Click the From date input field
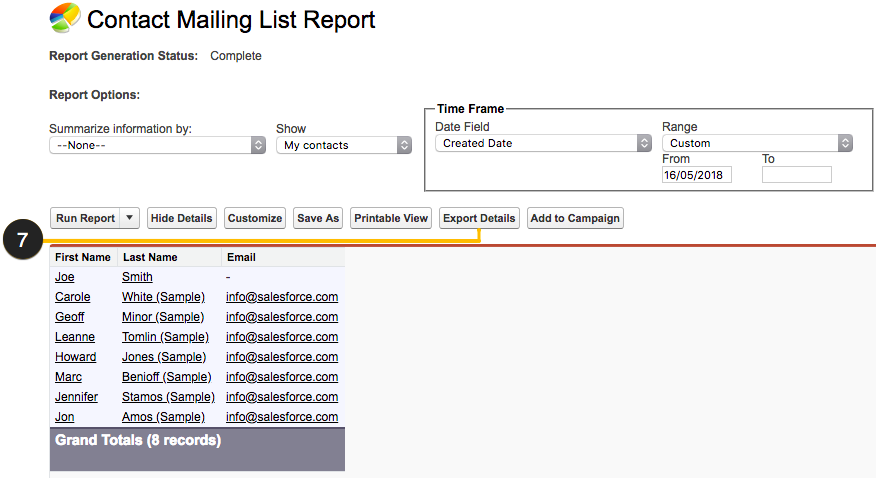Screen dimensions: 876x478 point(697,175)
